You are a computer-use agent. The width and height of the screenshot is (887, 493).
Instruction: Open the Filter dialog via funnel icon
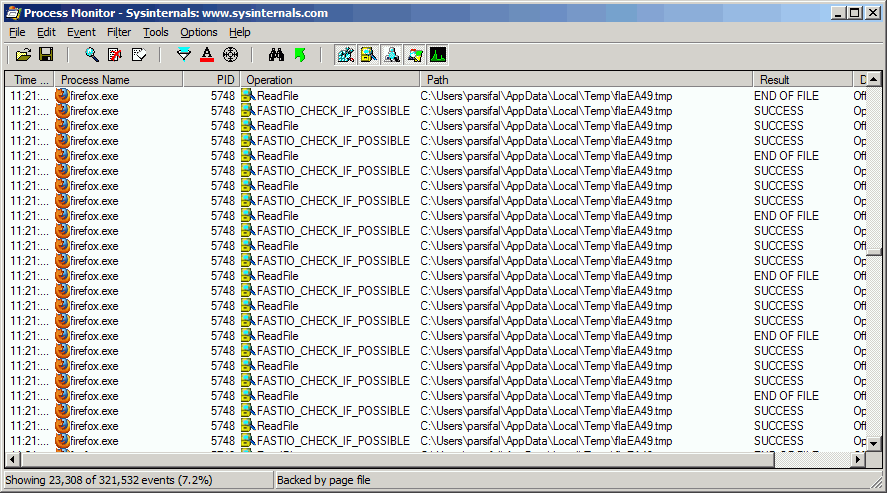click(184, 55)
